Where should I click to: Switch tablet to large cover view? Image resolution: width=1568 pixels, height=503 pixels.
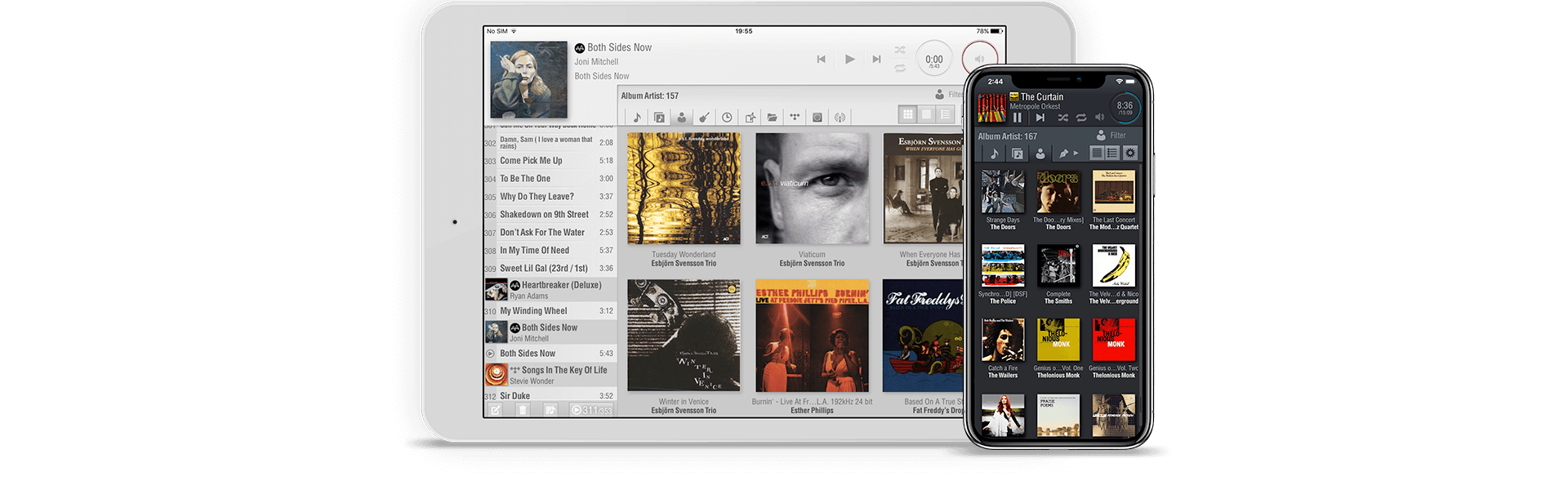point(926,114)
